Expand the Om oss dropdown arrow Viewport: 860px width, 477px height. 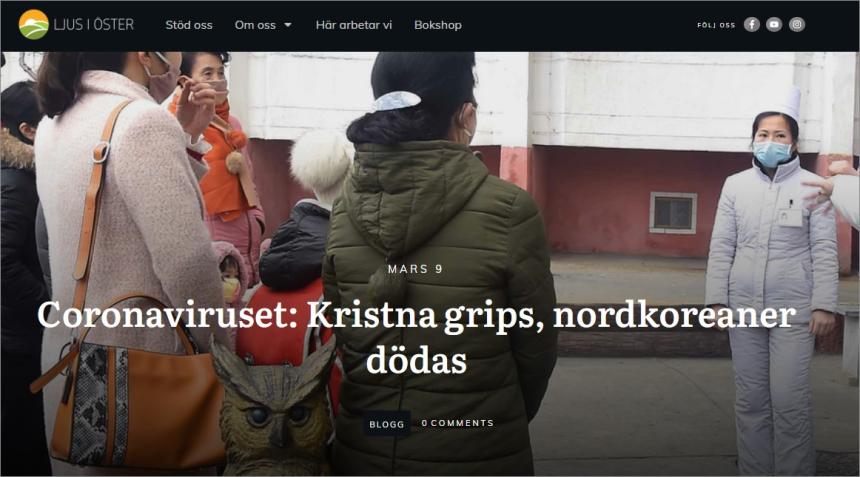tap(287, 25)
